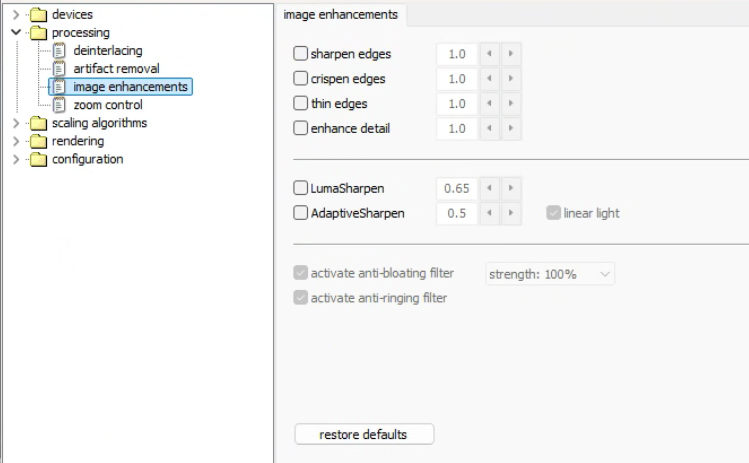Select image enhancements in the tree
The image size is (749, 463).
130,87
